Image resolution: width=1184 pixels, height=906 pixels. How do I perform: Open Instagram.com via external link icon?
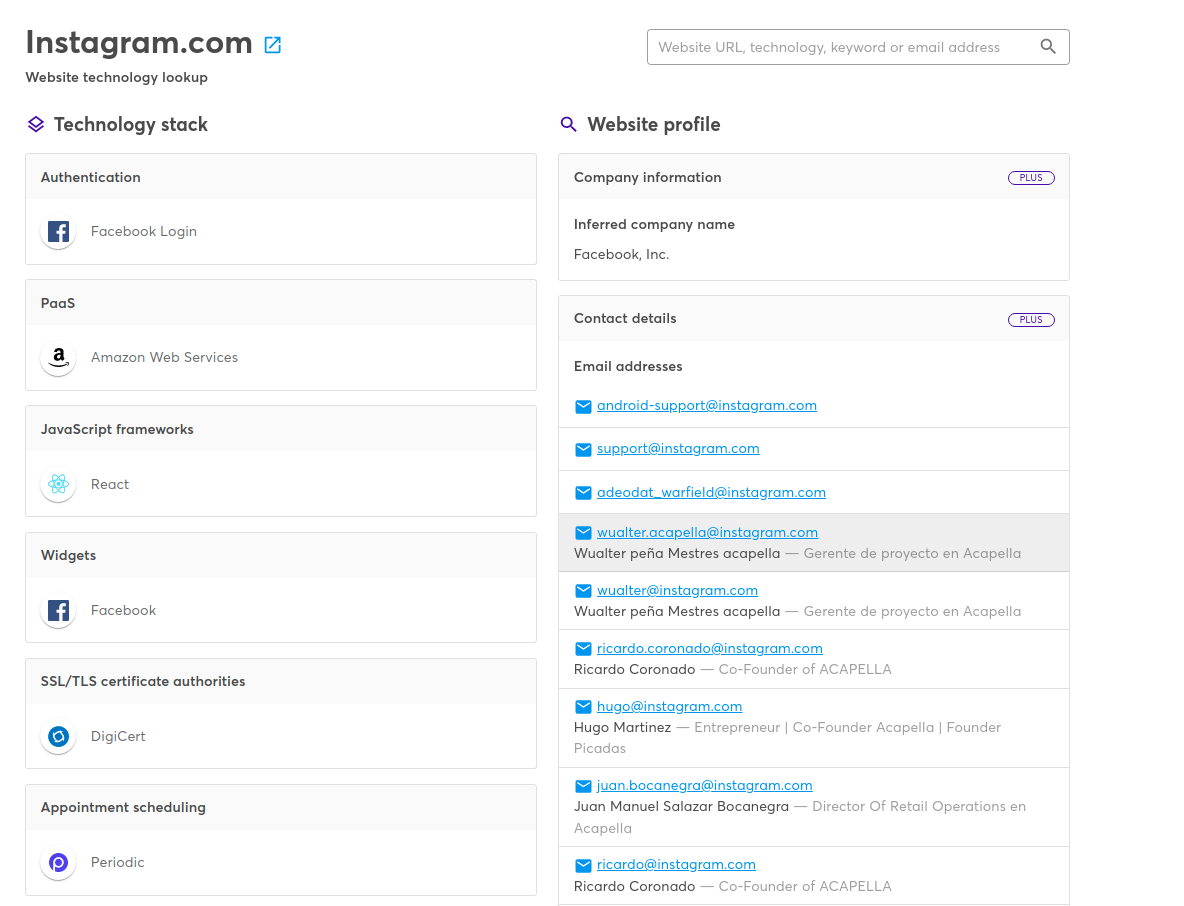tap(273, 45)
